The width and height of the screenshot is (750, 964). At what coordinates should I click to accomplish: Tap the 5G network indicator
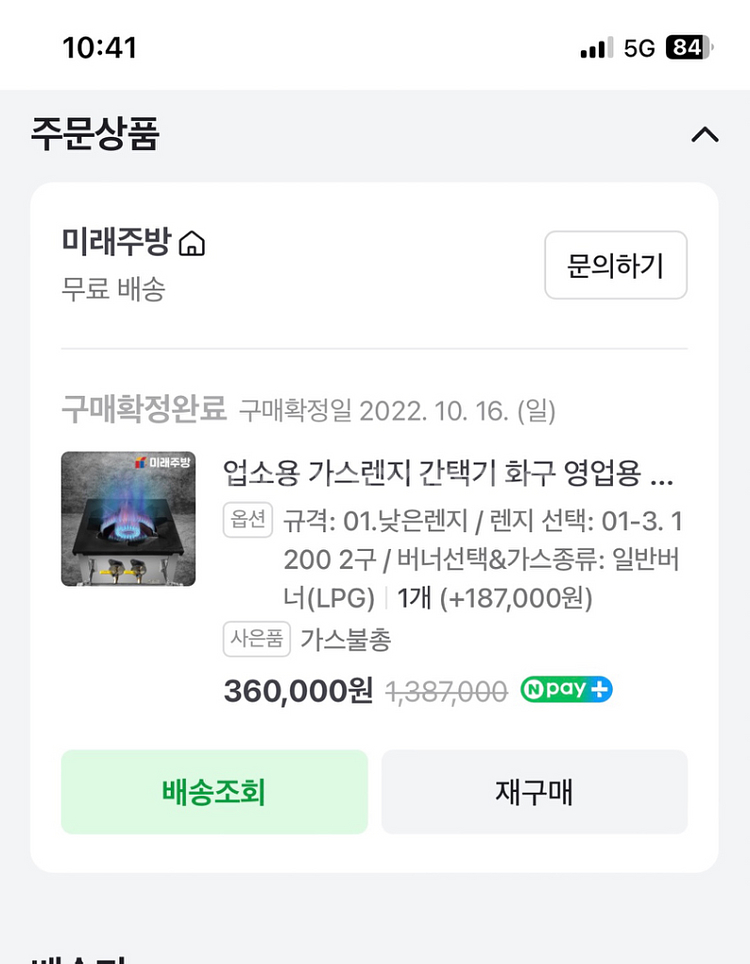[x=639, y=48]
